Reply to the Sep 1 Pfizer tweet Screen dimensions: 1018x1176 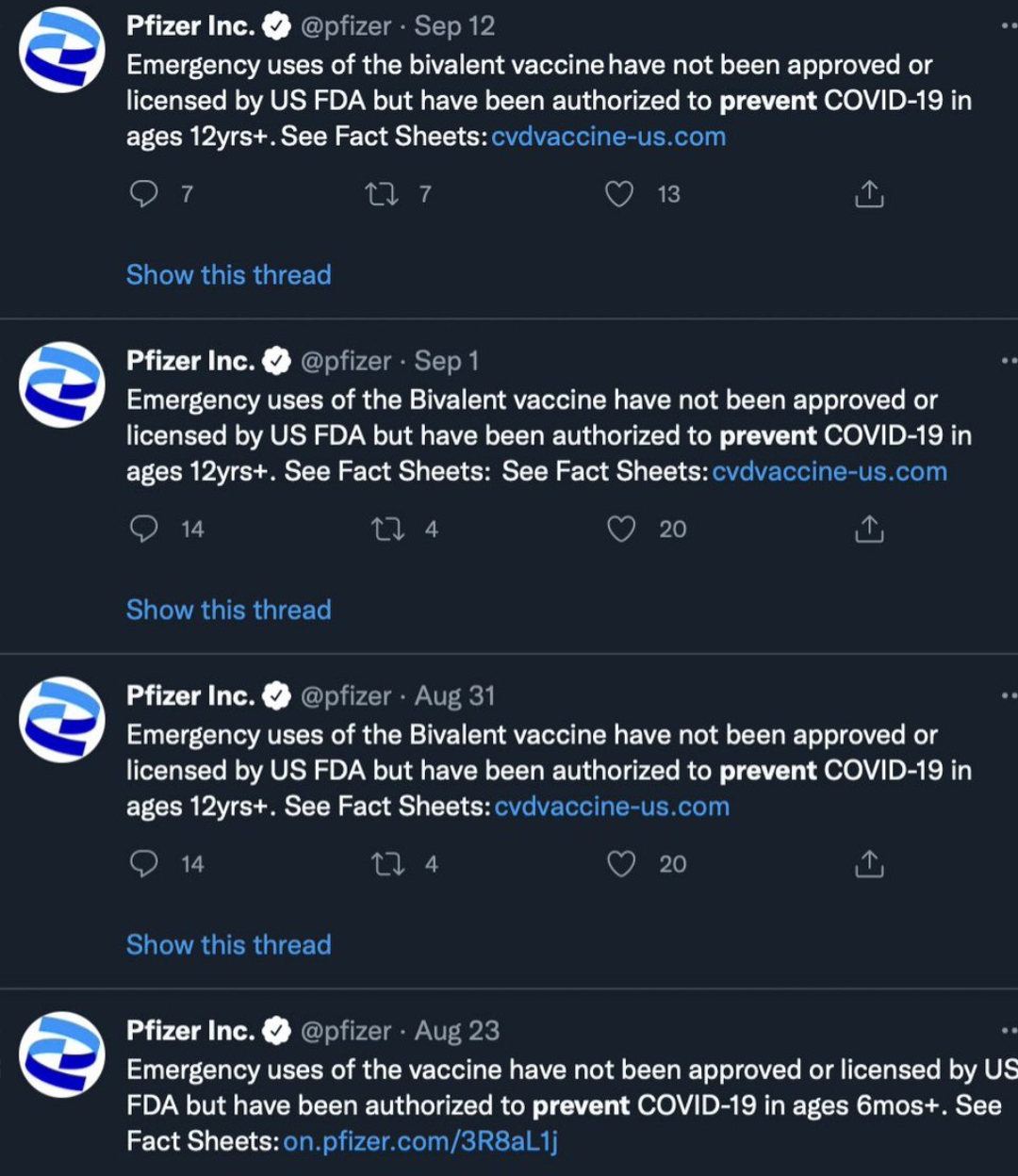[x=143, y=529]
